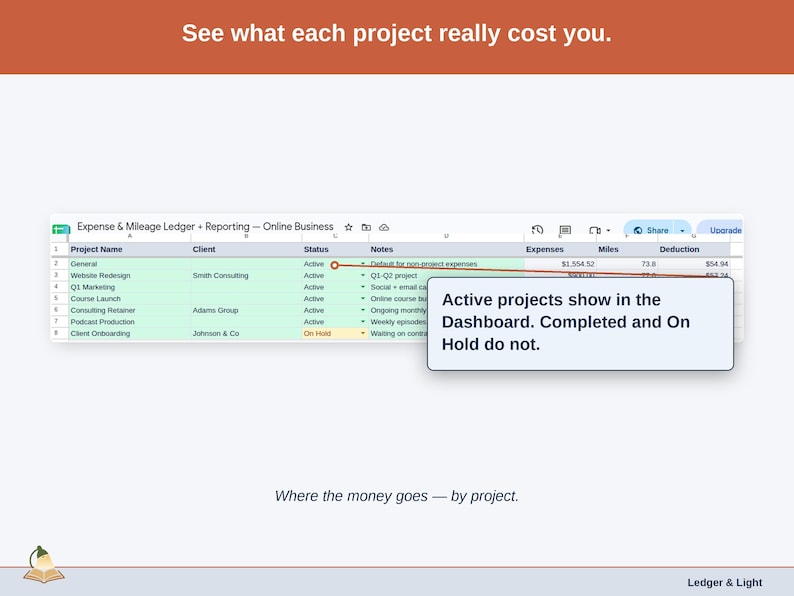Select the Consulting Retainer cell
Image resolution: width=794 pixels, height=596 pixels.
(130, 310)
